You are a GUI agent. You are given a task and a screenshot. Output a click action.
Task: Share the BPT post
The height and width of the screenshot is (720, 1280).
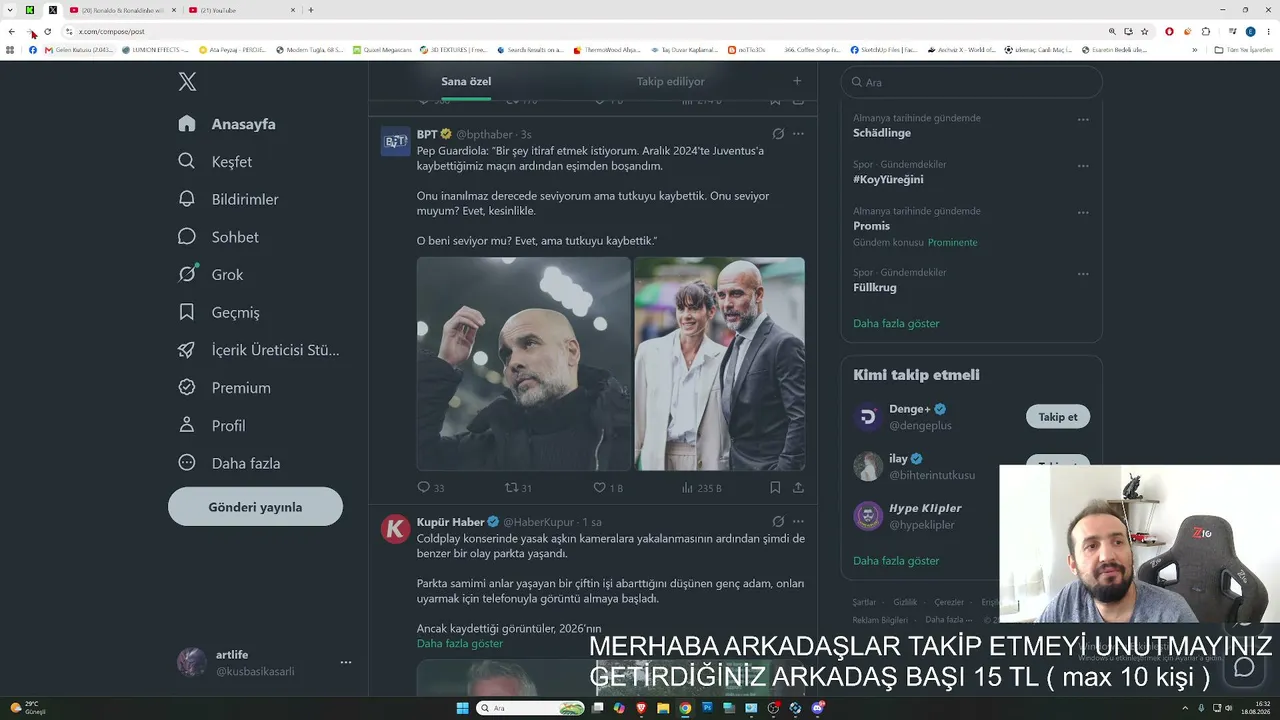(x=798, y=488)
